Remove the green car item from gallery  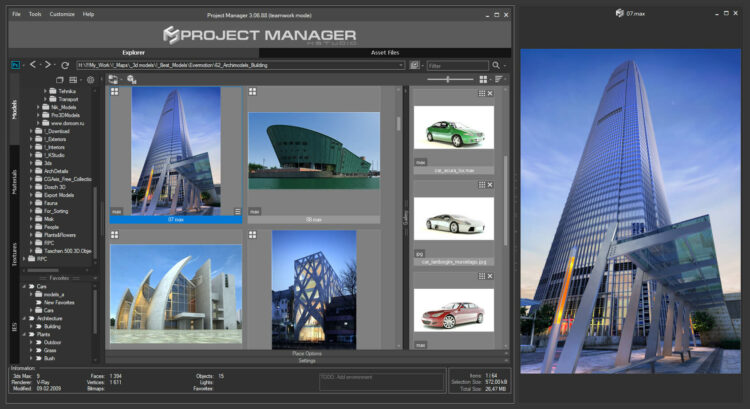click(x=489, y=93)
